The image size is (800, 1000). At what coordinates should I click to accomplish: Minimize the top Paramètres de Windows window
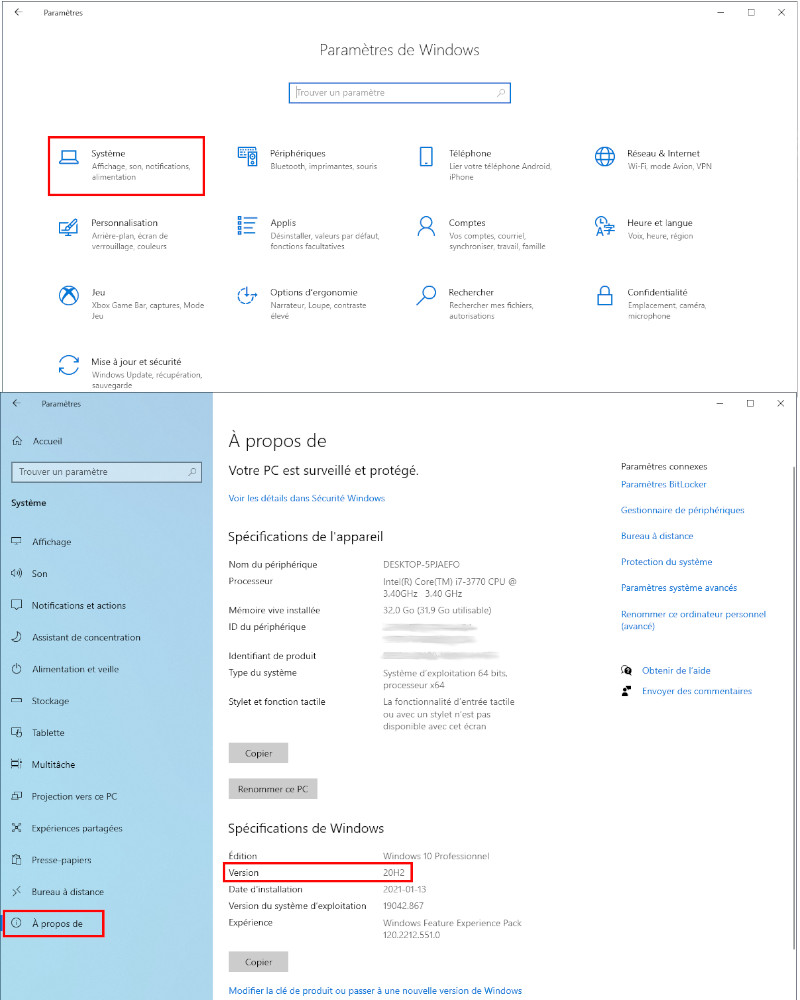click(x=721, y=12)
